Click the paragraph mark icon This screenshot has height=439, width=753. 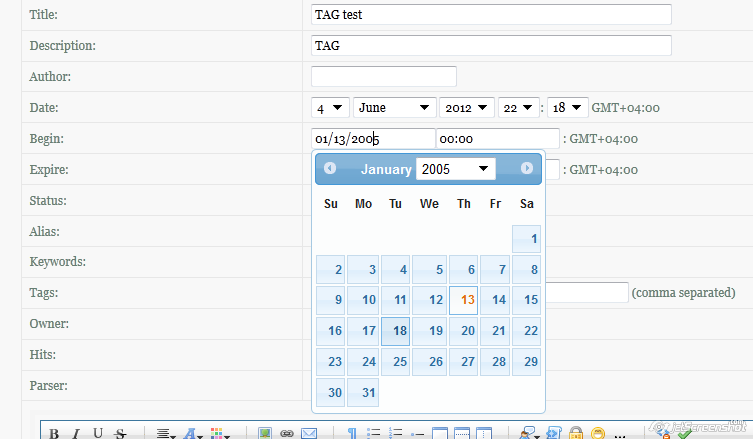(352, 433)
